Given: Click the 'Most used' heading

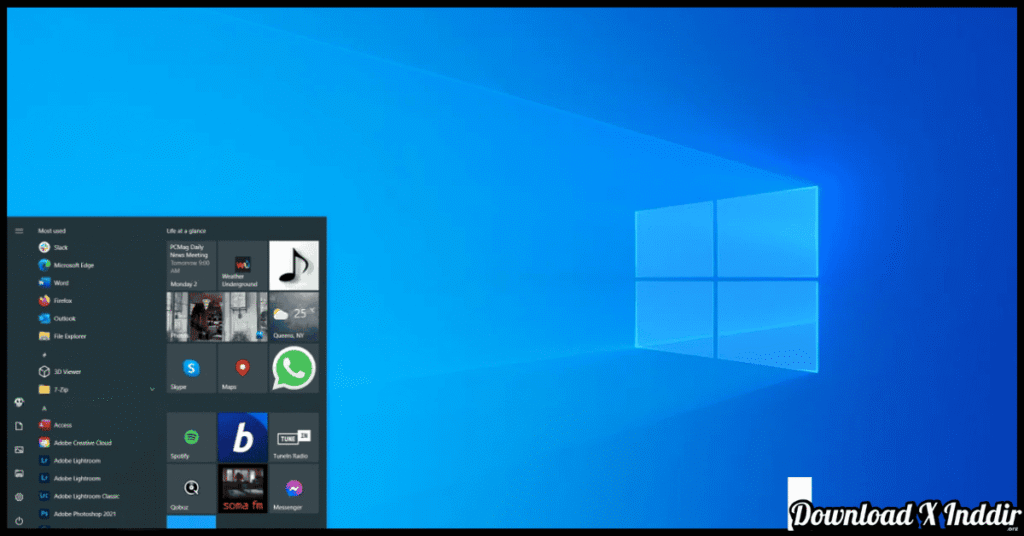Looking at the screenshot, I should pyautogui.click(x=52, y=231).
